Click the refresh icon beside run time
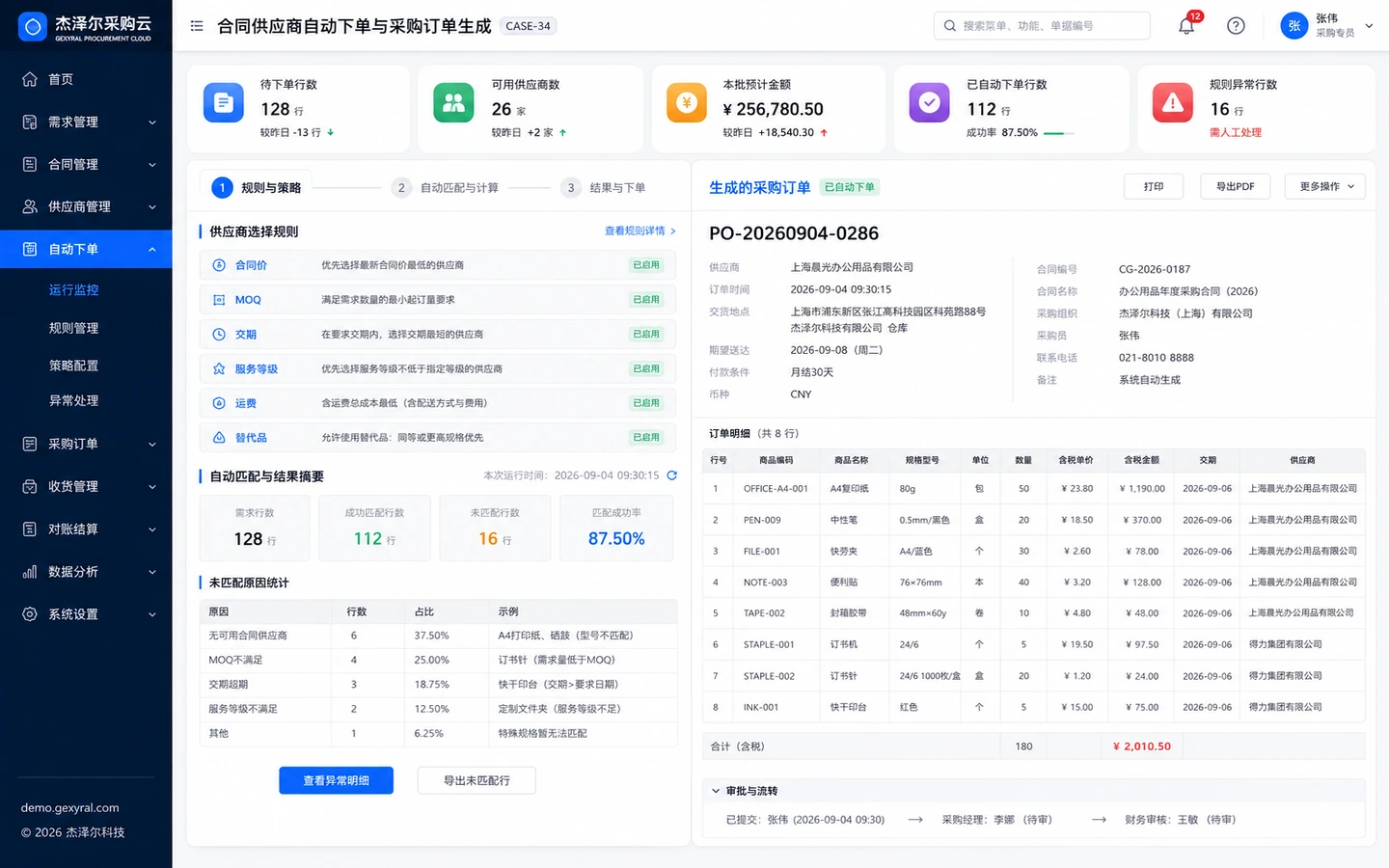Screen dimensions: 1389x868 tap(672, 475)
